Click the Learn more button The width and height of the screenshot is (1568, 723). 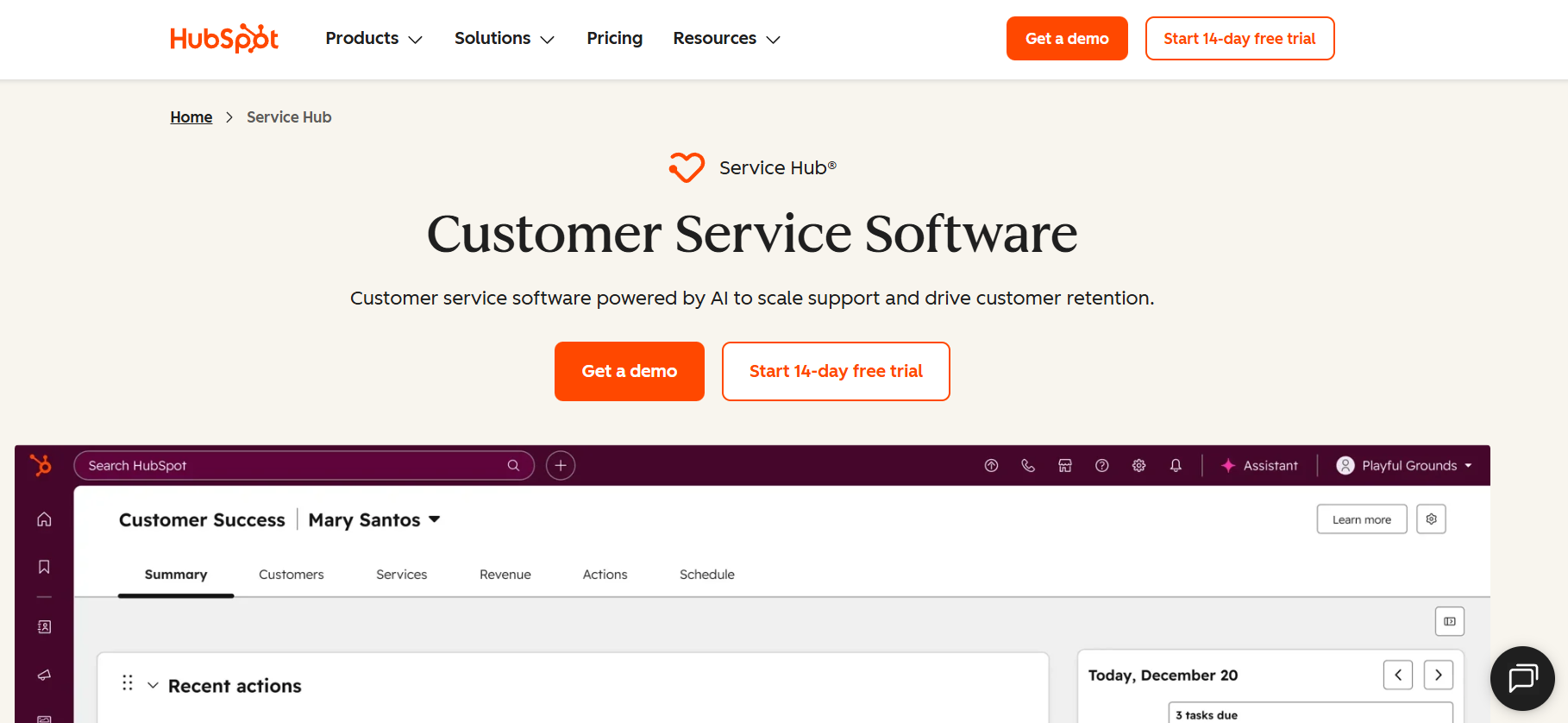click(x=1362, y=519)
